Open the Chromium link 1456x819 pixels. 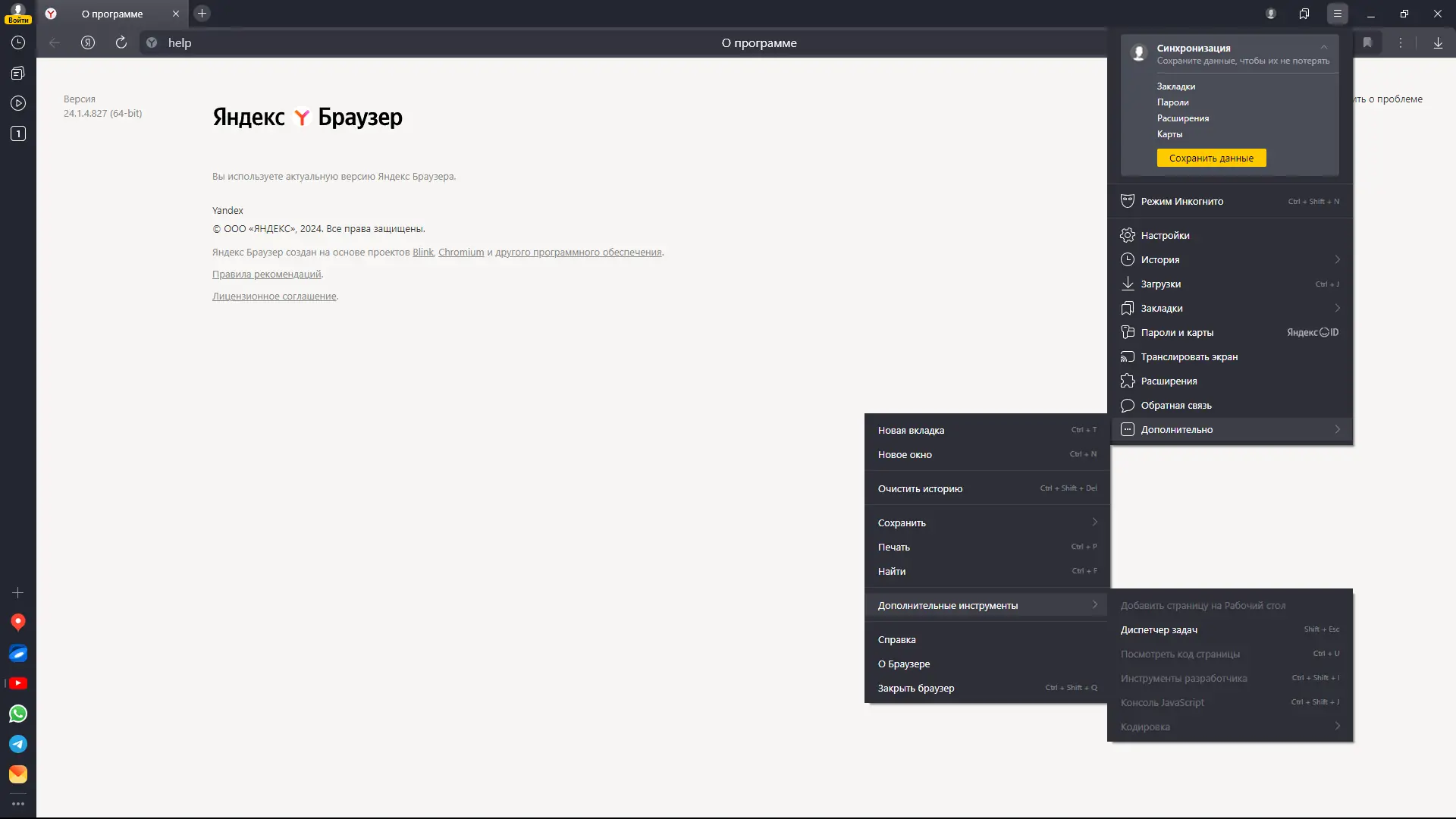coord(460,253)
